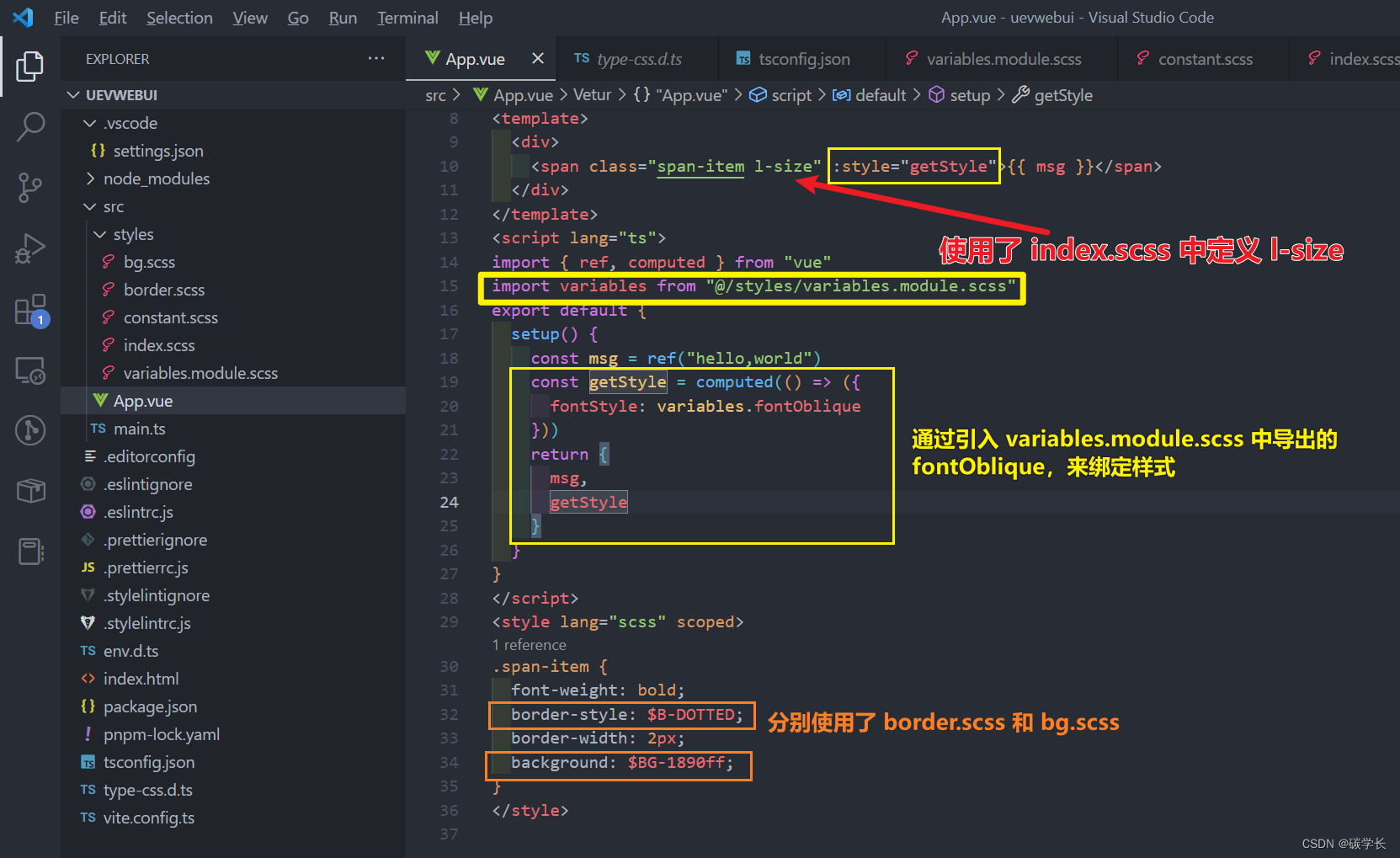Screen dimensions: 1400x858
Task: Click the setup breadcrumb segment
Action: click(960, 95)
